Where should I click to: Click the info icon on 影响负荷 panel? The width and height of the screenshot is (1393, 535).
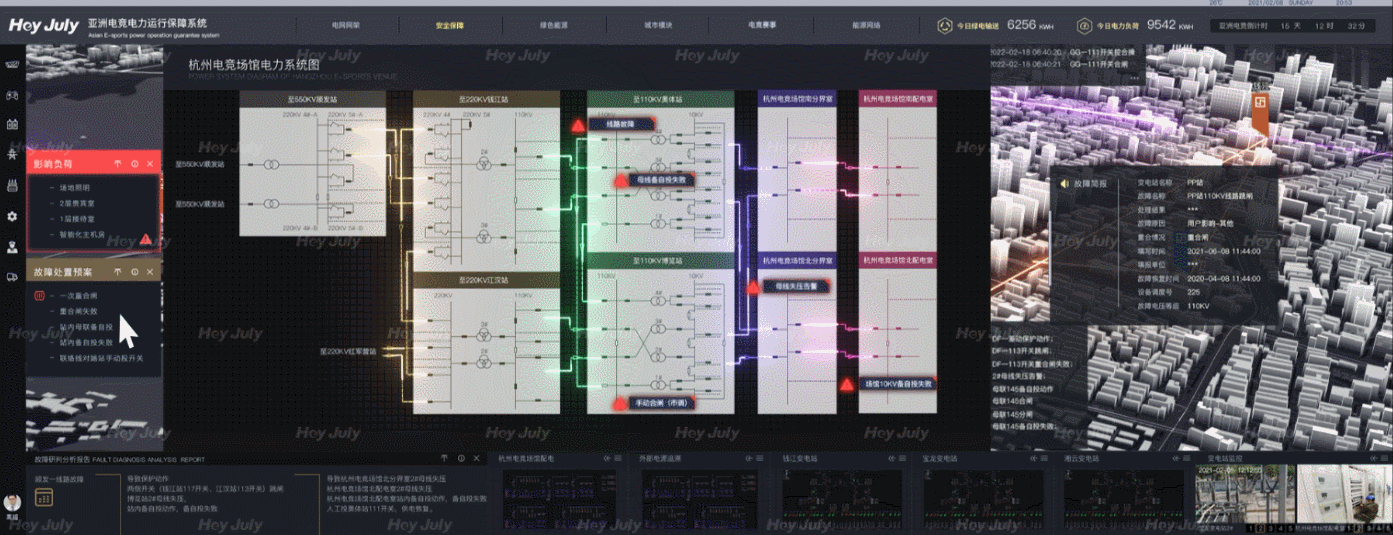[x=134, y=163]
